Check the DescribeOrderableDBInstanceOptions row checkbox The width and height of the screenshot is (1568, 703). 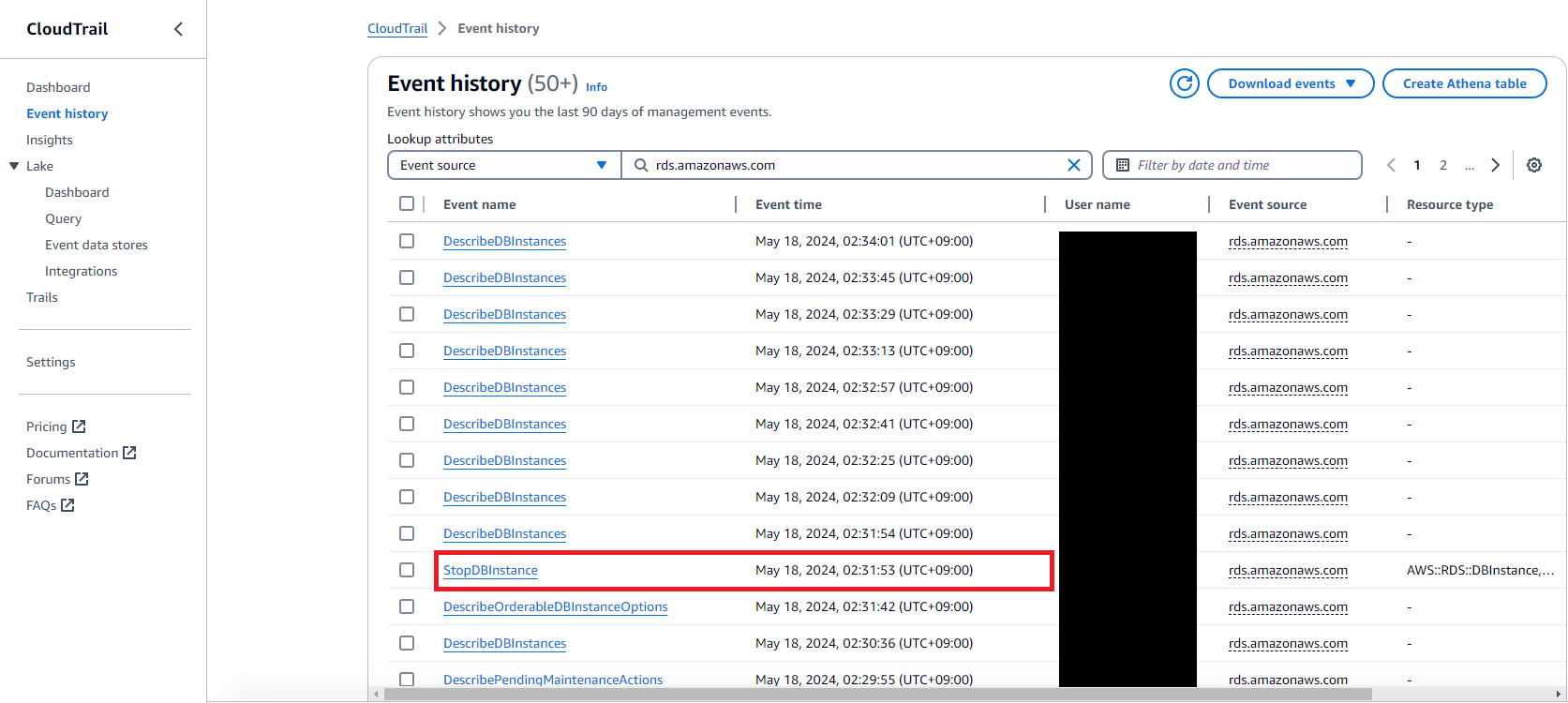tap(407, 606)
